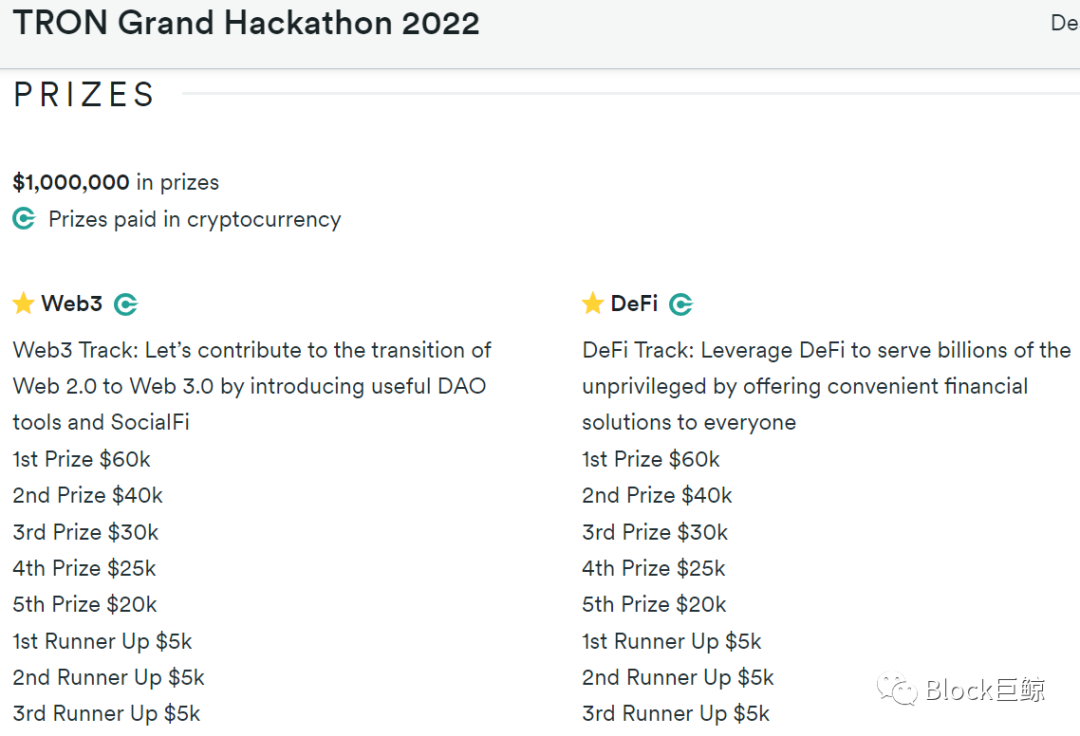Click the gold star next to Web3
Image resolution: width=1080 pixels, height=736 pixels.
(x=23, y=303)
